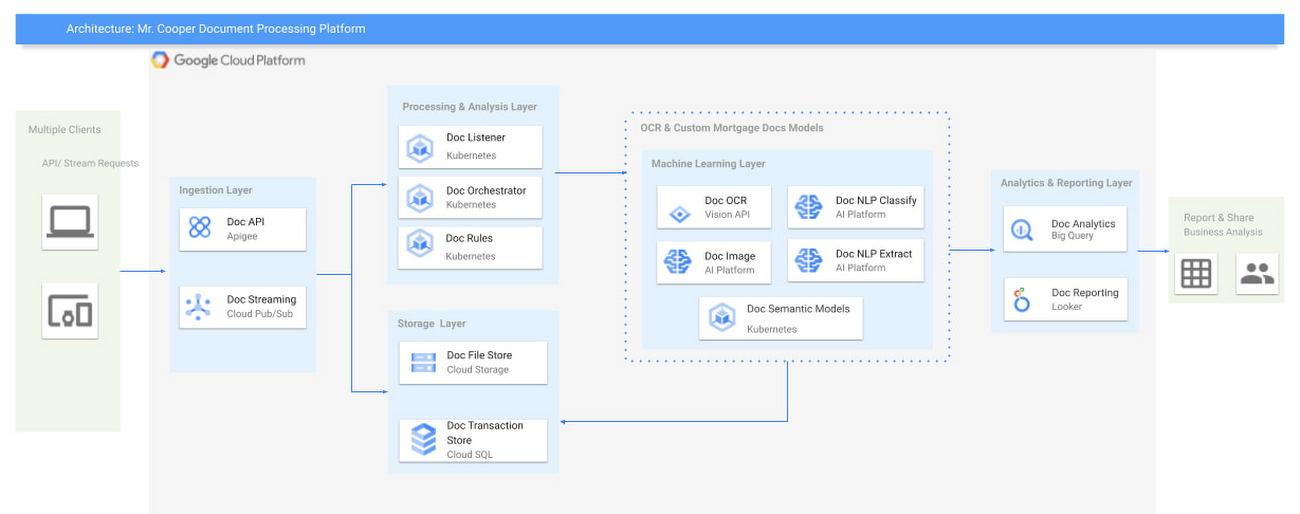1300x514 pixels.
Task: Click the Doc NLP Classify AI Platform icon
Action: pos(808,207)
